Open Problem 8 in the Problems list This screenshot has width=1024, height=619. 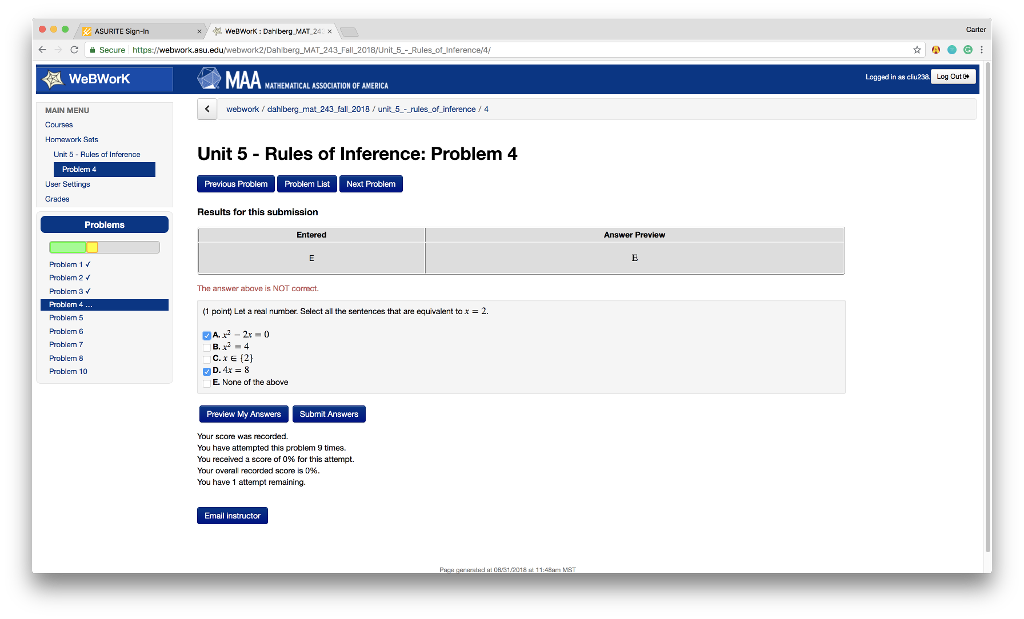click(x=66, y=358)
